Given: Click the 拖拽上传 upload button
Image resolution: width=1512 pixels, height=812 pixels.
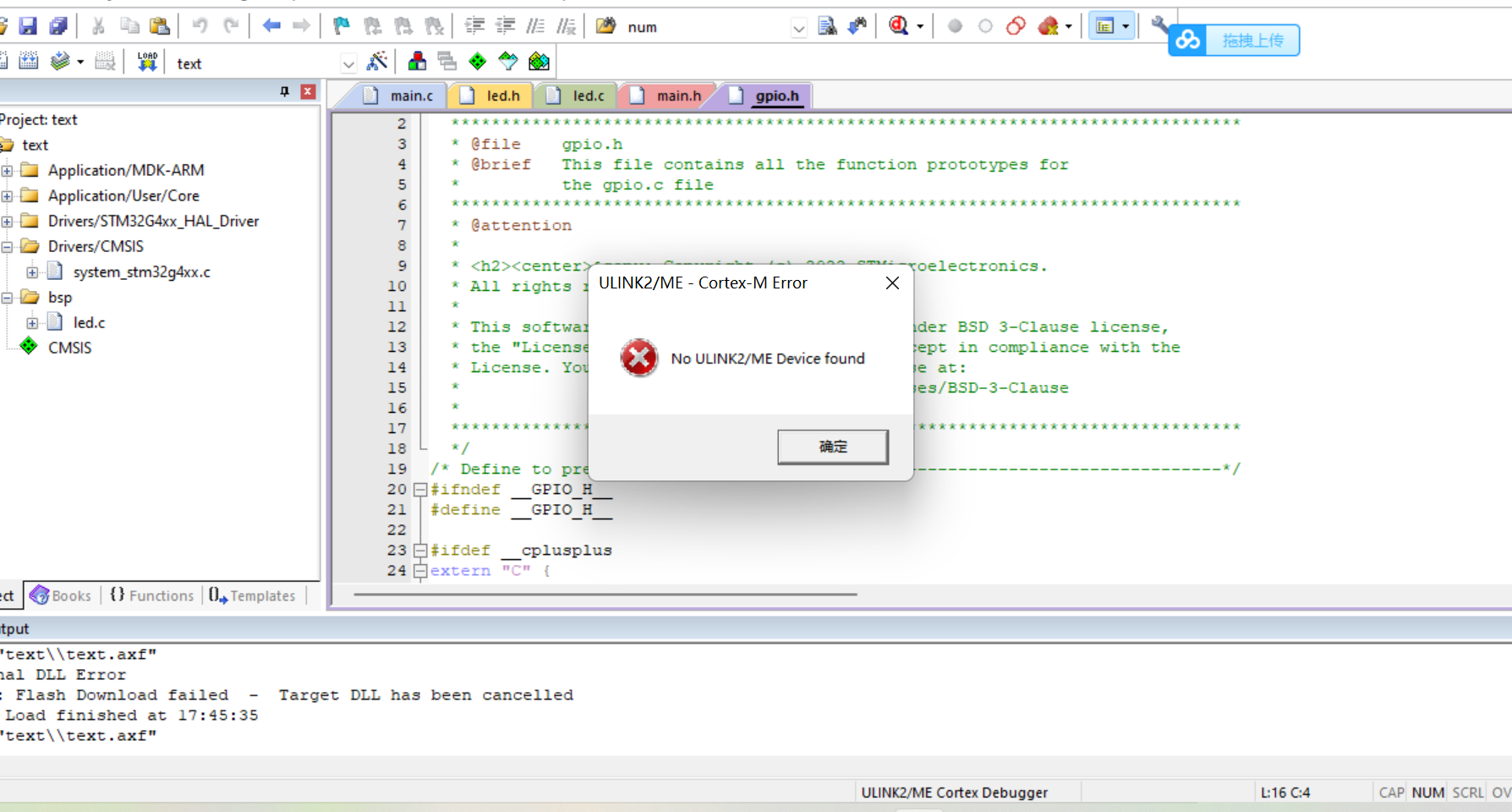Looking at the screenshot, I should pos(1234,40).
